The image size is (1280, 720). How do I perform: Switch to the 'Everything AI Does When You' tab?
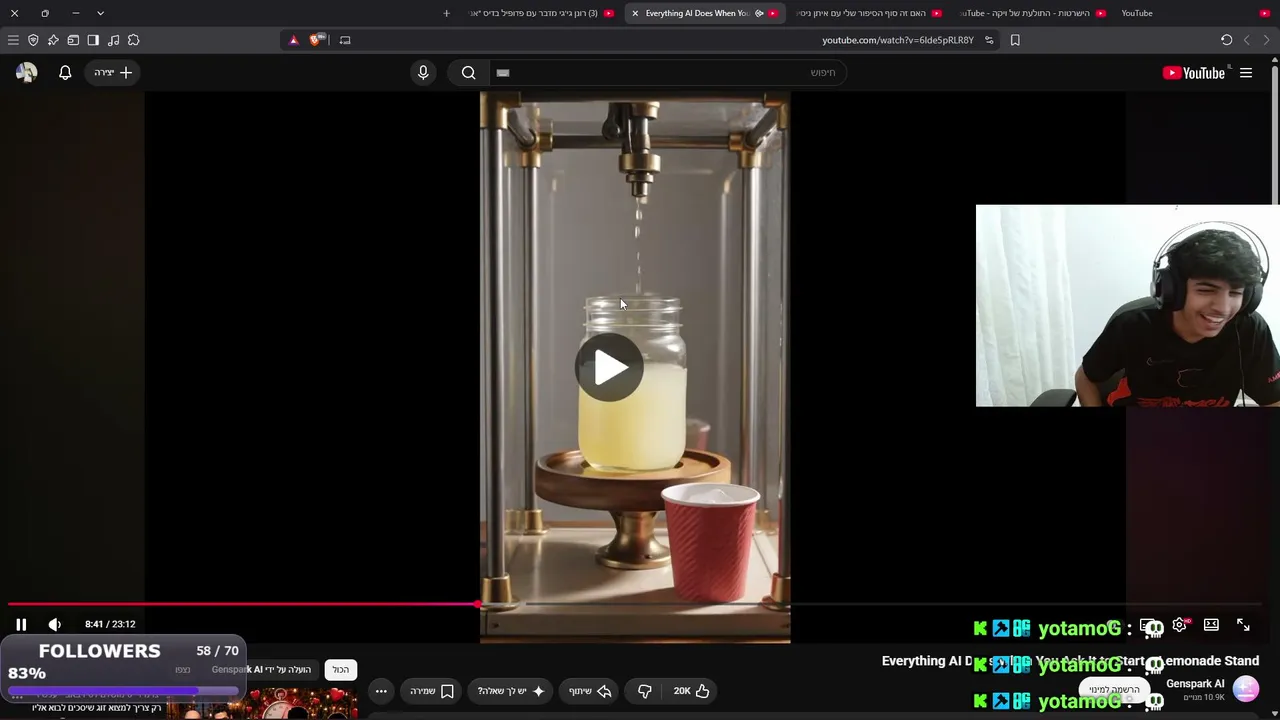click(705, 13)
